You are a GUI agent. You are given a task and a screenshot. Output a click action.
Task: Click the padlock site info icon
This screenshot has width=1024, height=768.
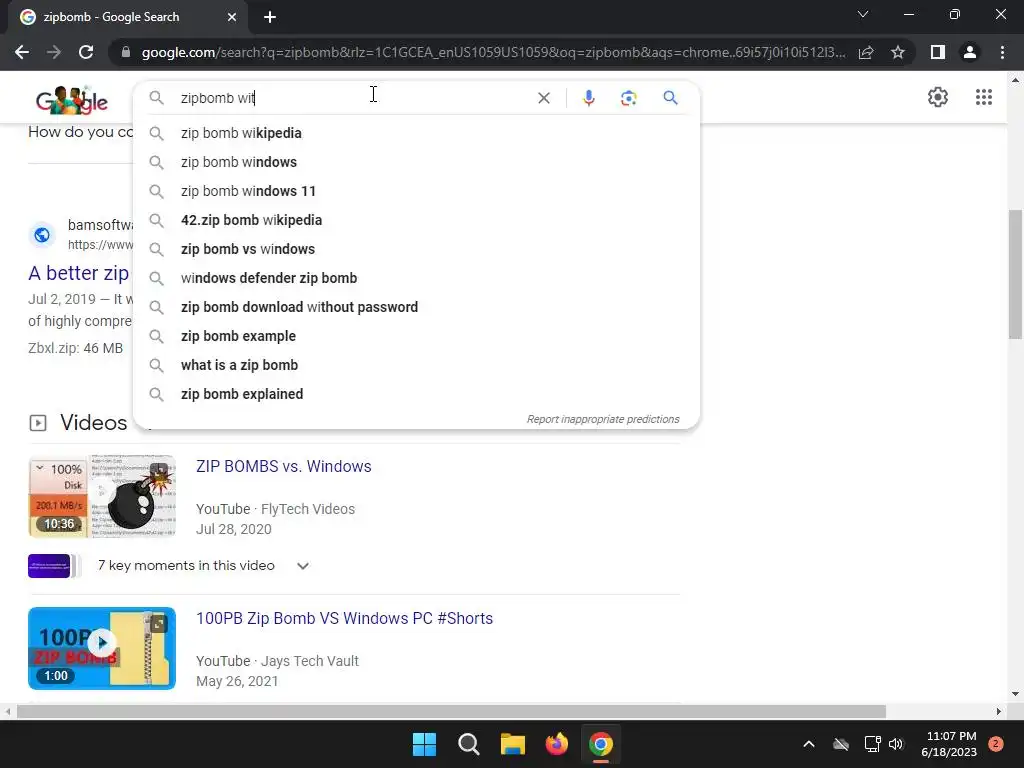click(126, 52)
